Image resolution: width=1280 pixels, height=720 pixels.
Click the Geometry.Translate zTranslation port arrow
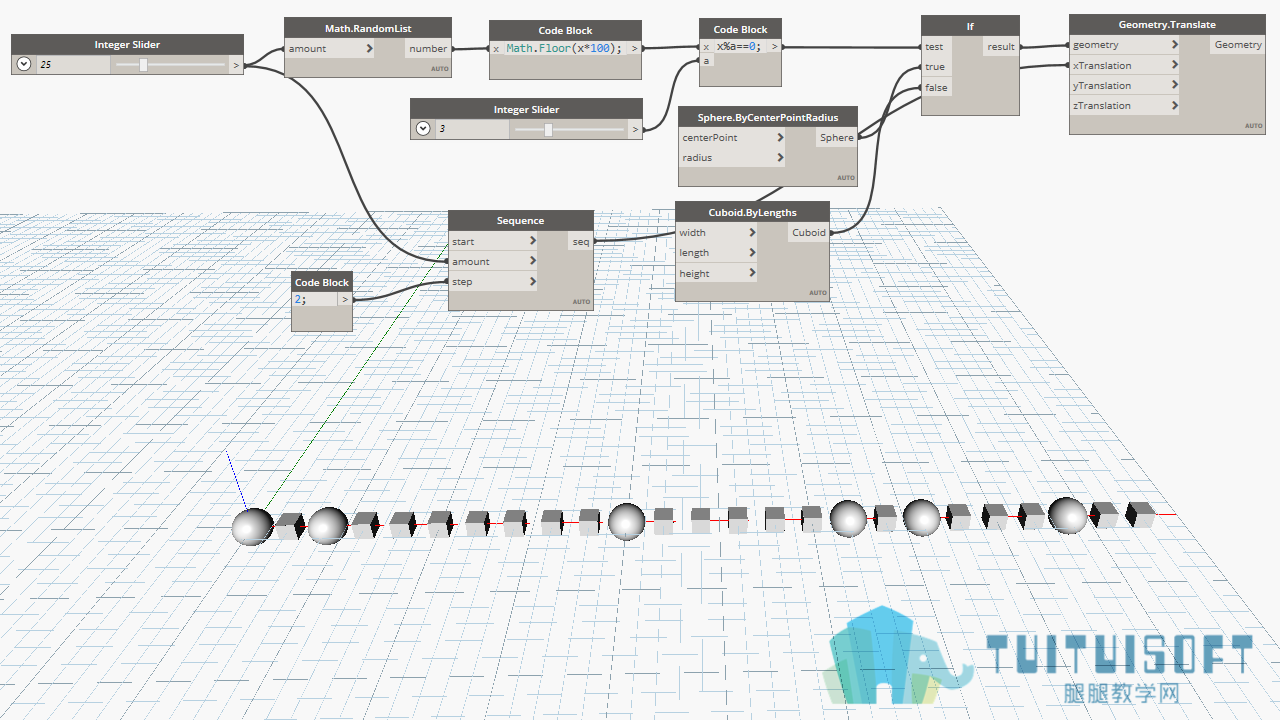[1174, 105]
